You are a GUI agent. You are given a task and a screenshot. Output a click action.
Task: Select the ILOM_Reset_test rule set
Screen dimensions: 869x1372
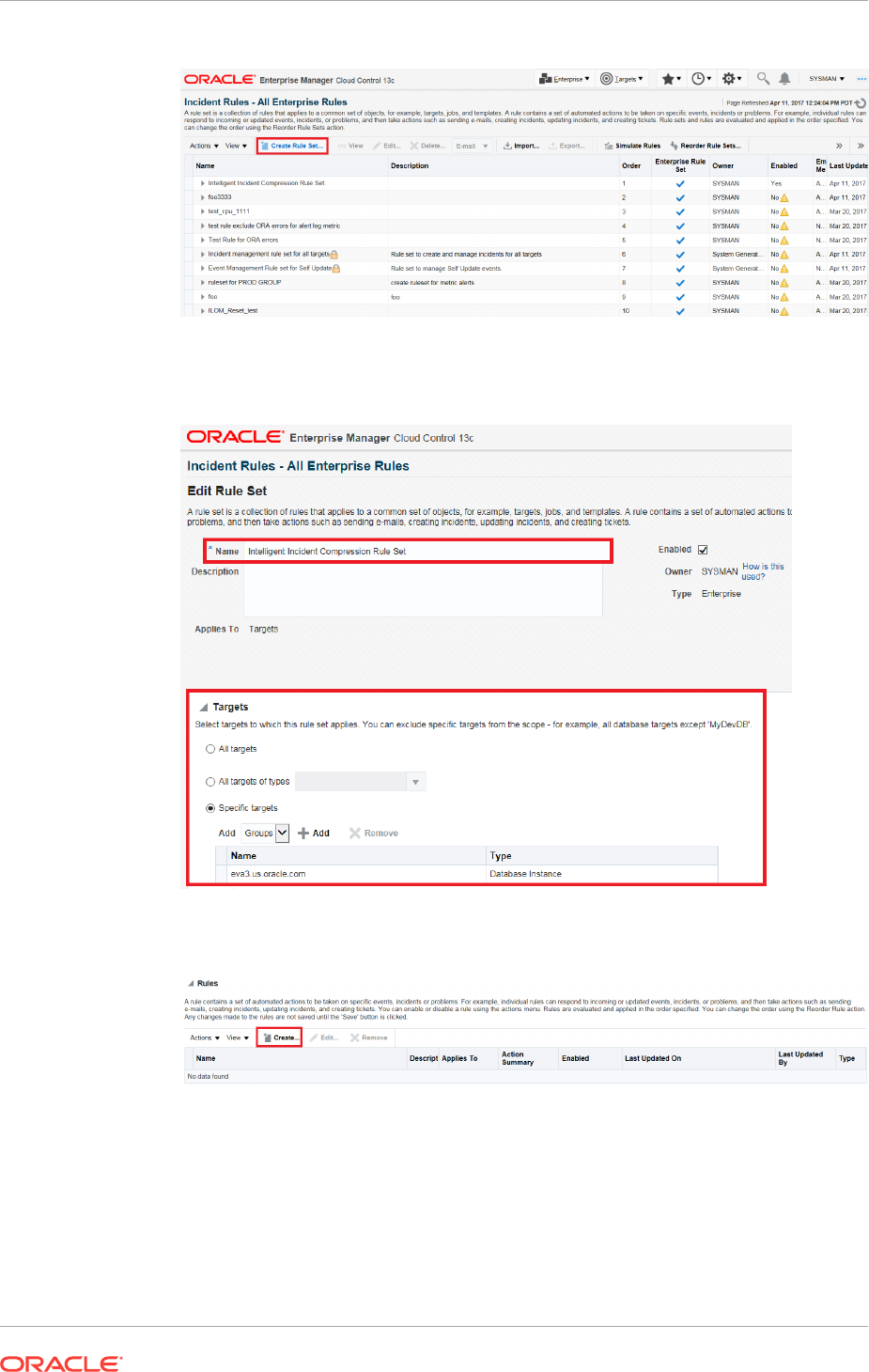232,311
